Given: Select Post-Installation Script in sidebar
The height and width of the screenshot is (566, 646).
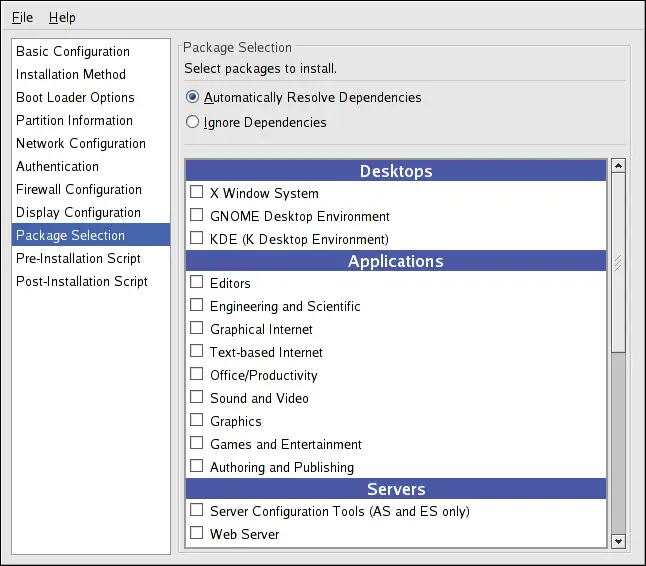Looking at the screenshot, I should click(82, 281).
